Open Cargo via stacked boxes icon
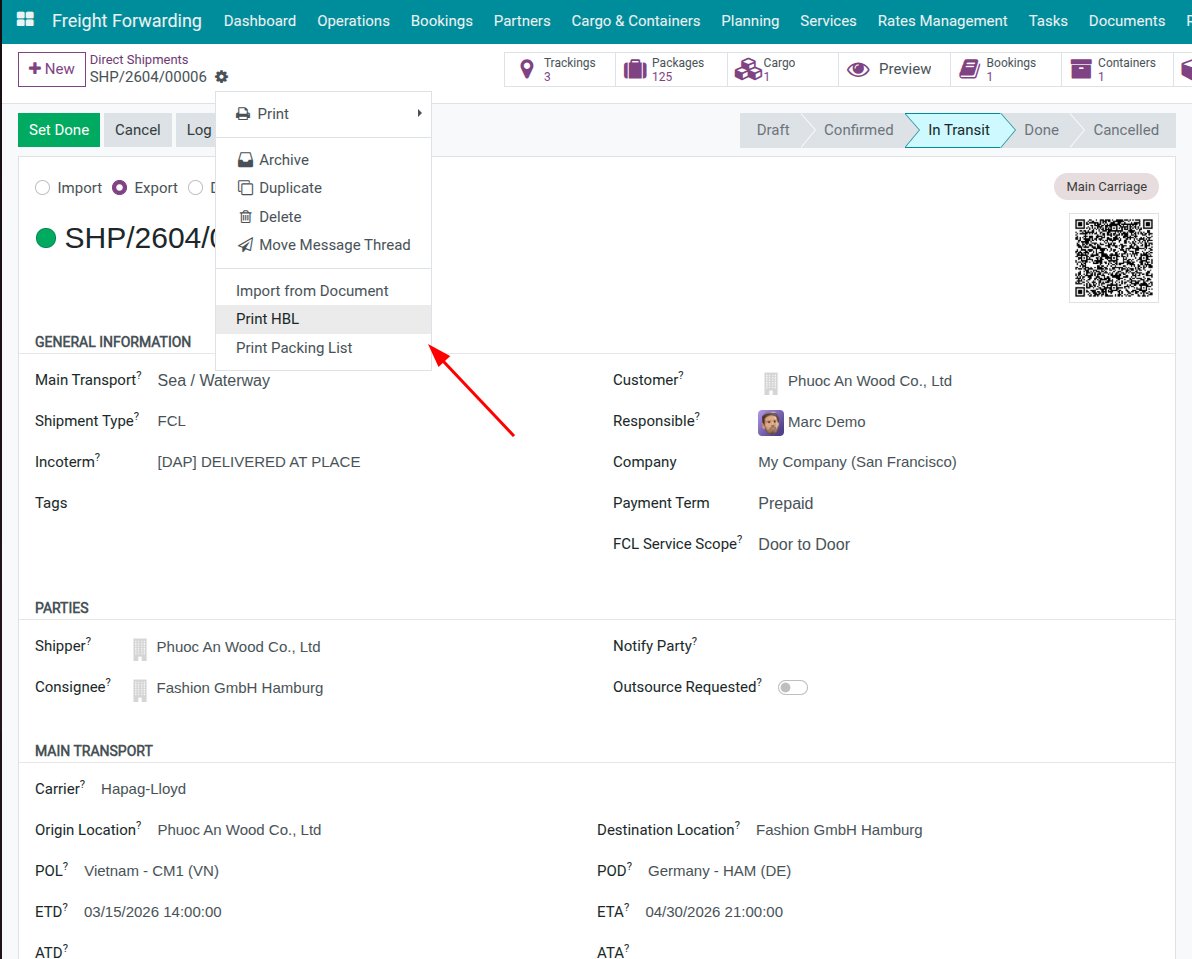 click(x=747, y=69)
